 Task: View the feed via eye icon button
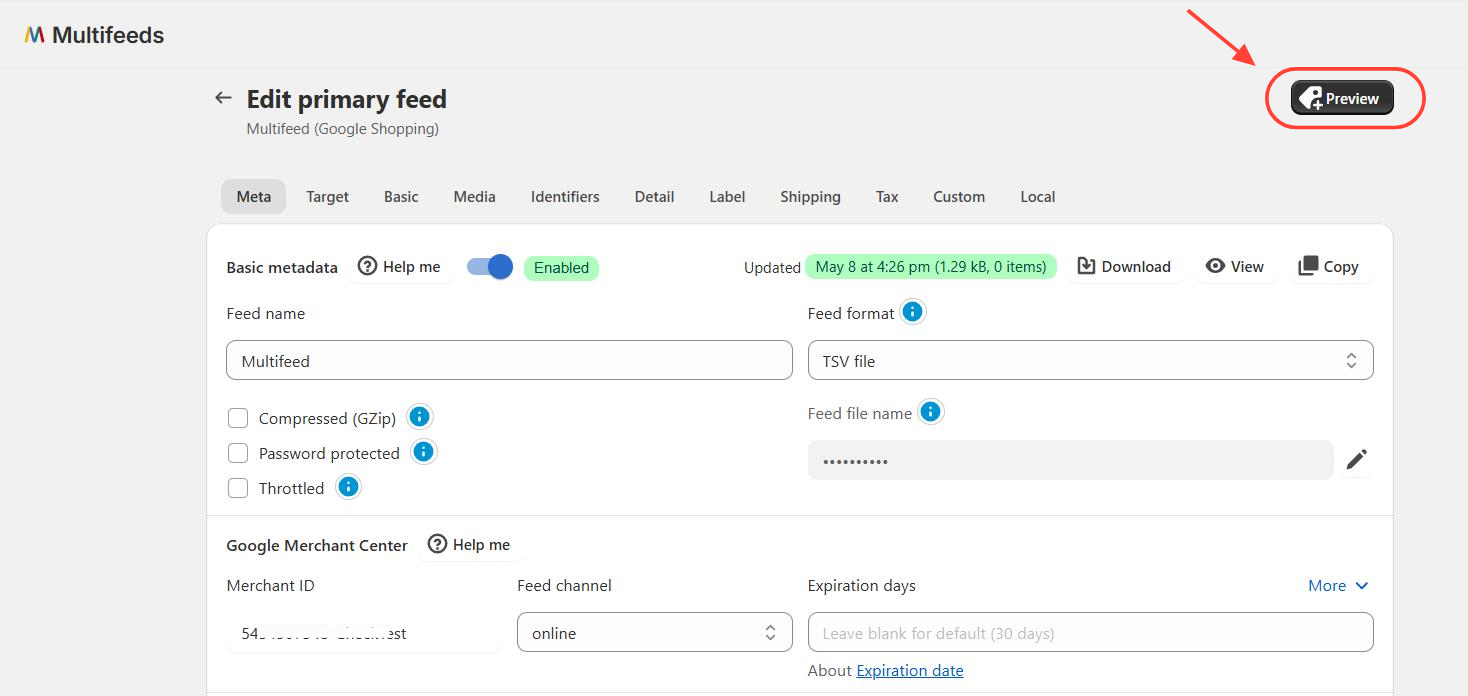pyautogui.click(x=1235, y=267)
